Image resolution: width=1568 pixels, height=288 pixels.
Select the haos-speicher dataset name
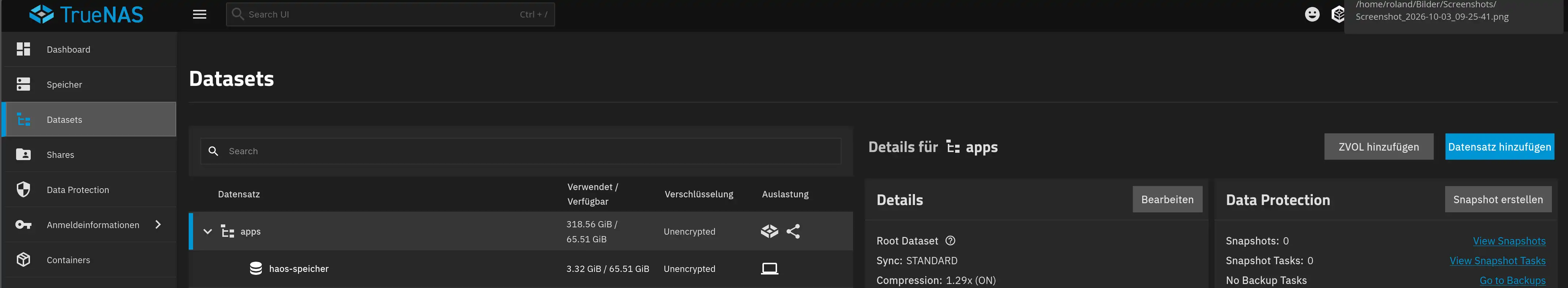(x=299, y=269)
